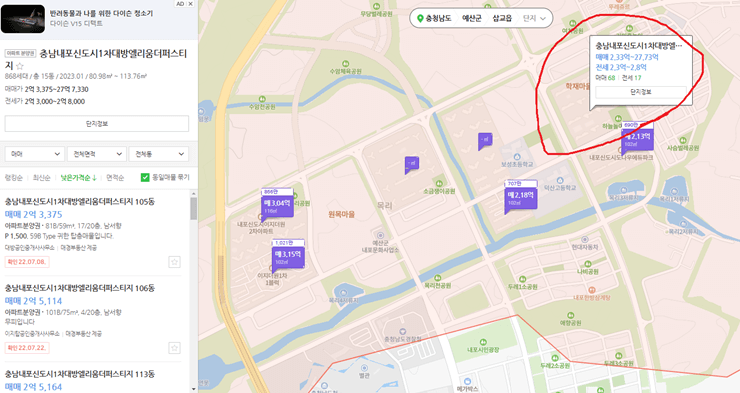Image resolution: width=740 pixels, height=393 pixels.
Task: Click the scrollbar down arrow
Action: (x=193, y=389)
